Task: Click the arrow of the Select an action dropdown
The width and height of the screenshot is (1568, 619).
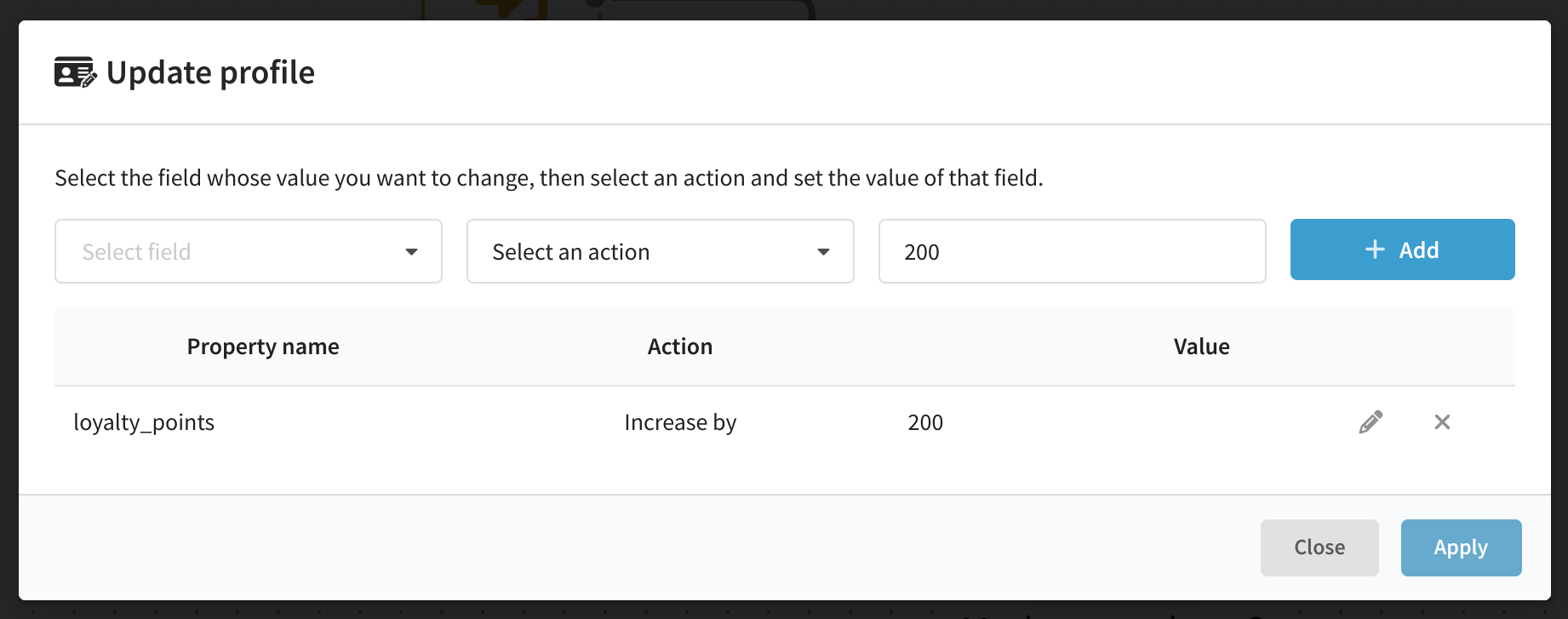Action: [823, 252]
